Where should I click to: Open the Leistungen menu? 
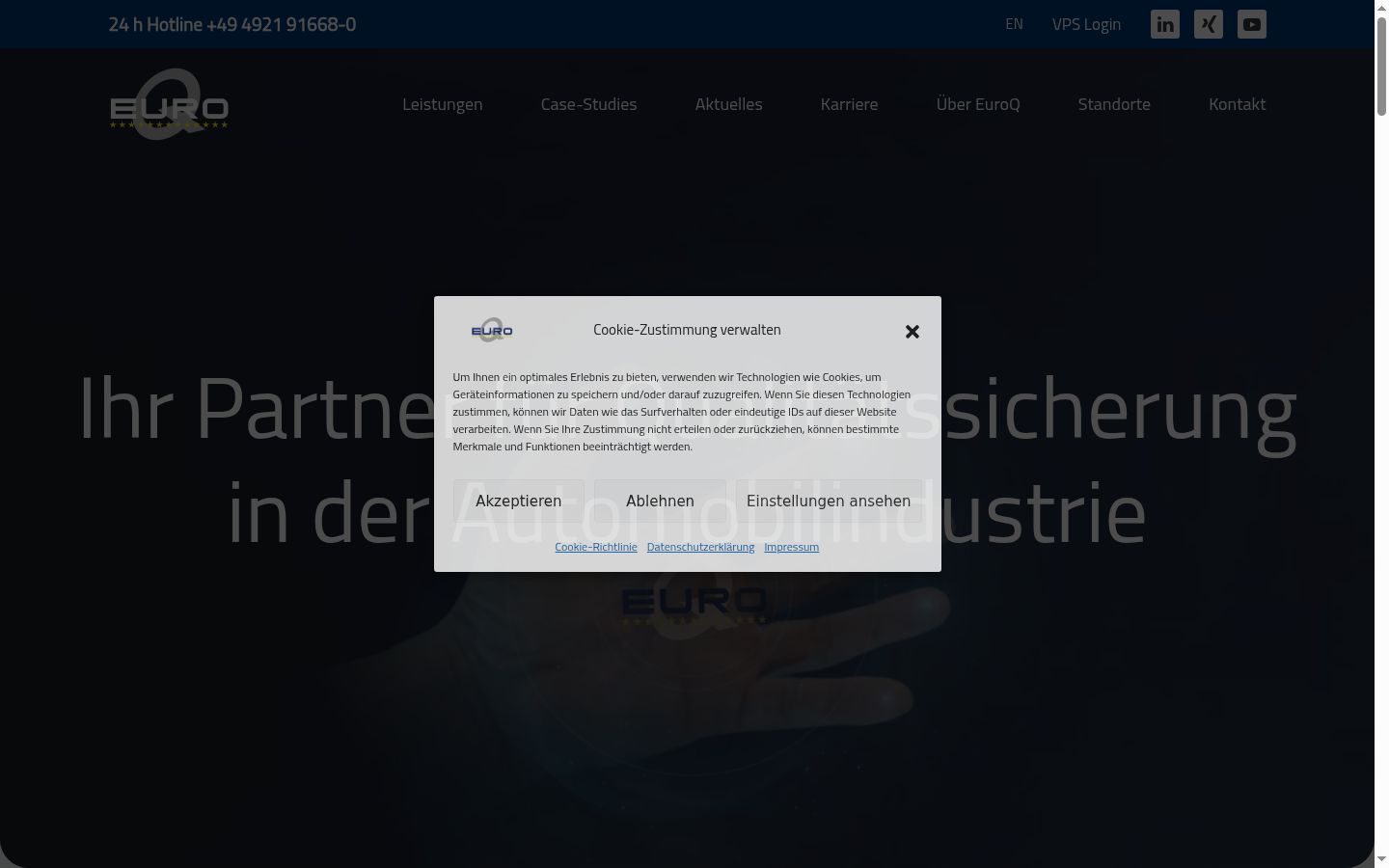443,104
